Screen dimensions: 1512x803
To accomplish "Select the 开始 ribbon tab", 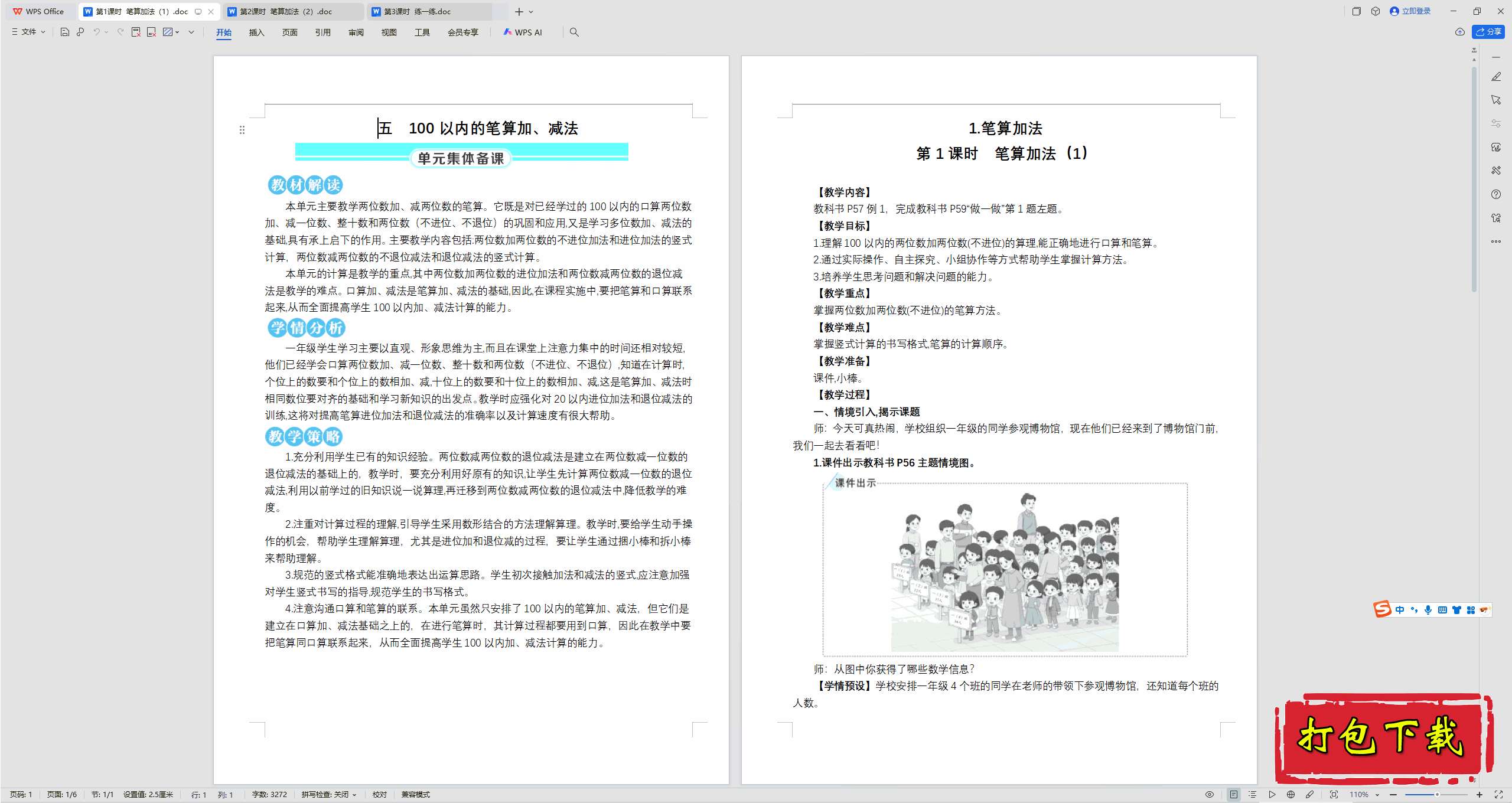I will [224, 32].
